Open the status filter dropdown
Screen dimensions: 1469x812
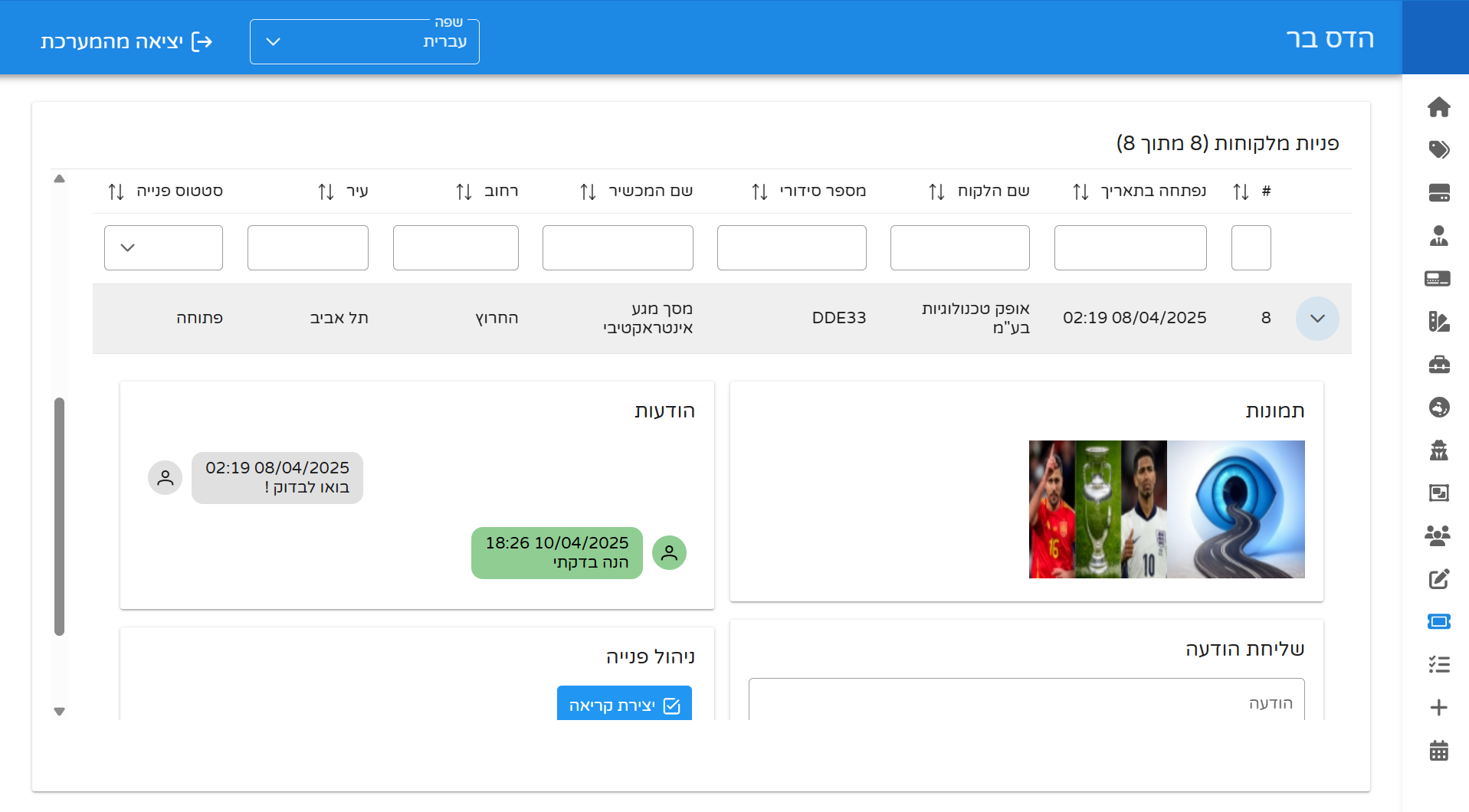pos(163,247)
